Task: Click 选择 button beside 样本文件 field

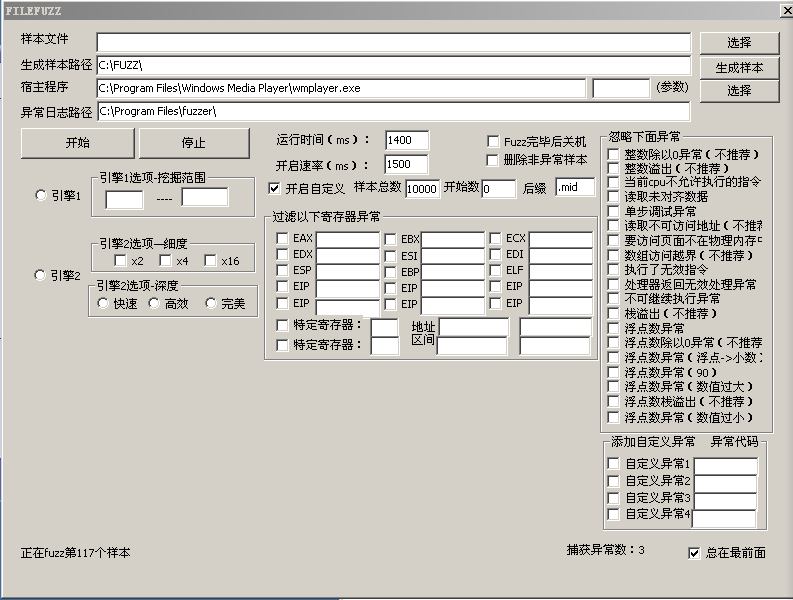Action: point(739,43)
